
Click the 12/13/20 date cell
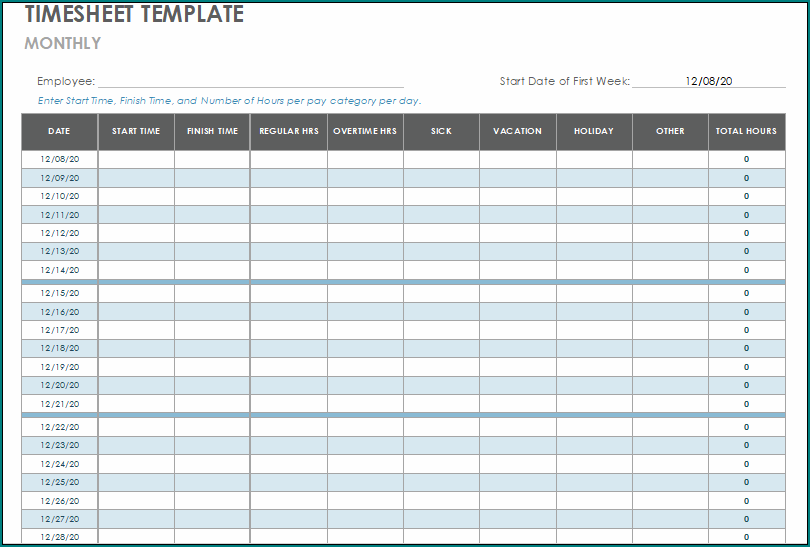tap(59, 252)
